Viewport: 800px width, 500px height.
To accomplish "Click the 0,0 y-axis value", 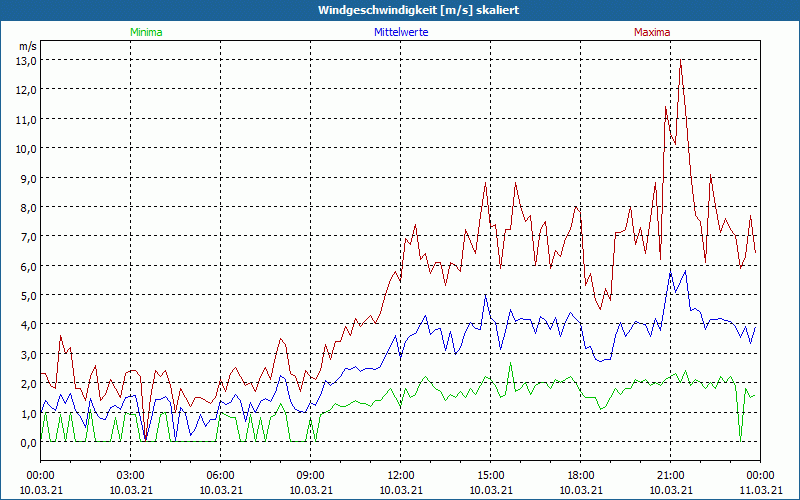I will point(27,442).
